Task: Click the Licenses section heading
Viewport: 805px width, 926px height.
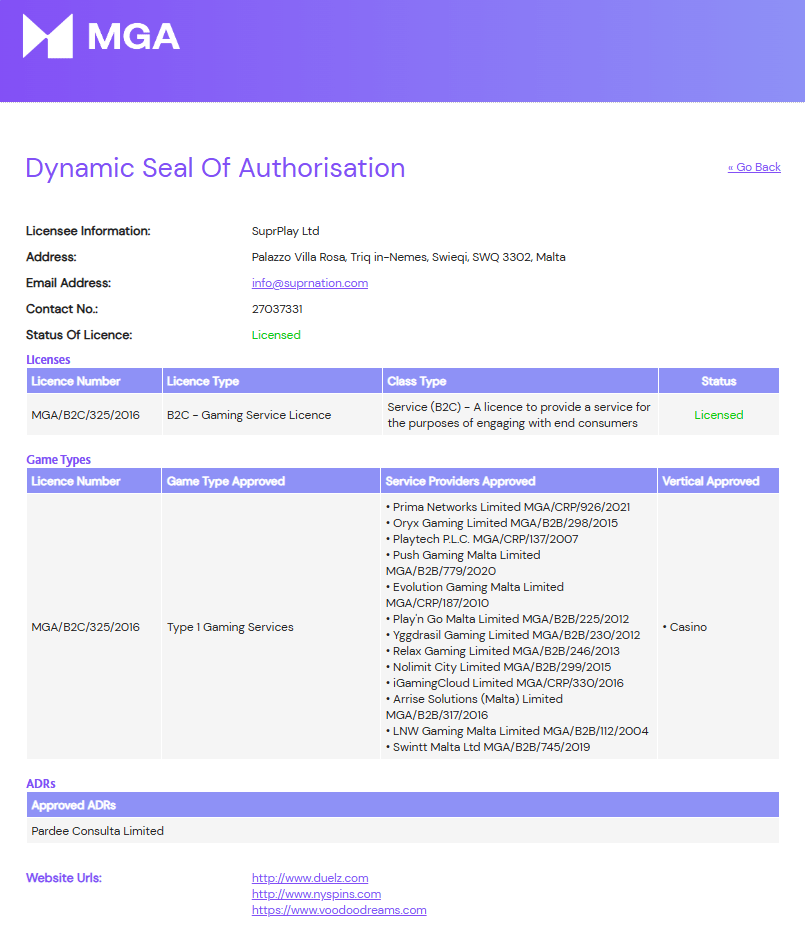Action: click(48, 360)
